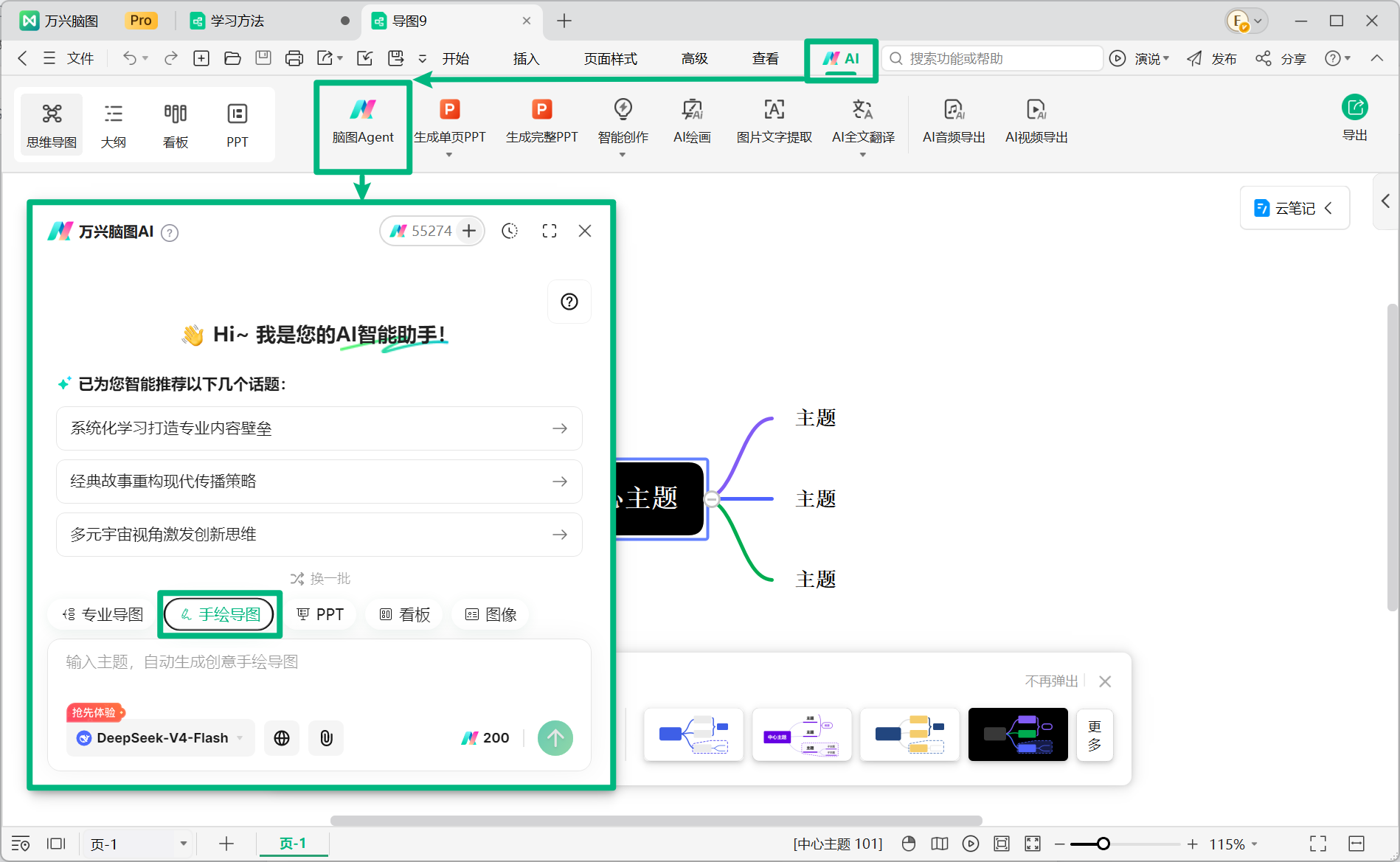This screenshot has height=862, width=1400.
Task: Open AI绘画 tool
Action: pos(692,122)
